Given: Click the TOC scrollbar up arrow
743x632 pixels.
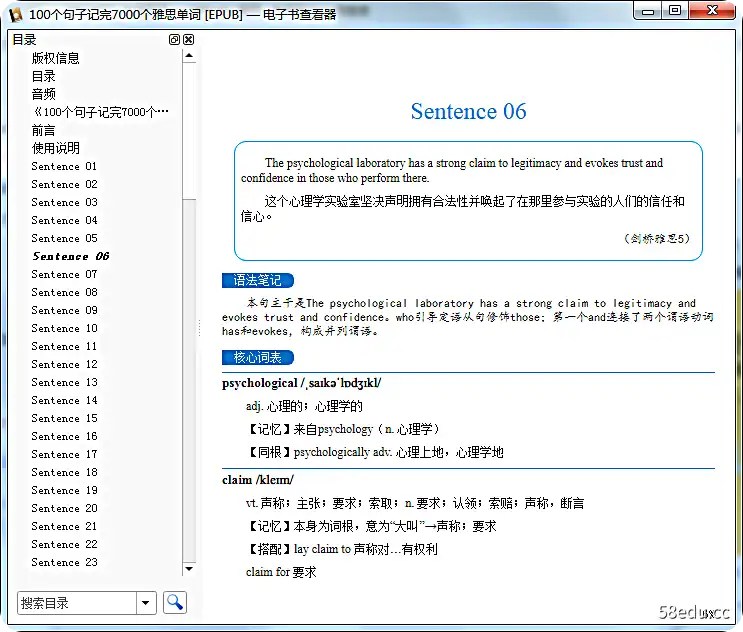Looking at the screenshot, I should point(189,56).
